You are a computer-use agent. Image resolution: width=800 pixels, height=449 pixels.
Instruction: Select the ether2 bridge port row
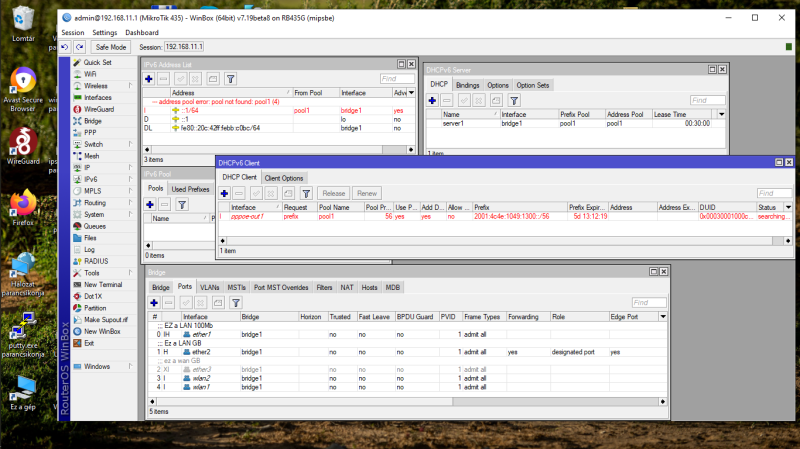click(407, 352)
